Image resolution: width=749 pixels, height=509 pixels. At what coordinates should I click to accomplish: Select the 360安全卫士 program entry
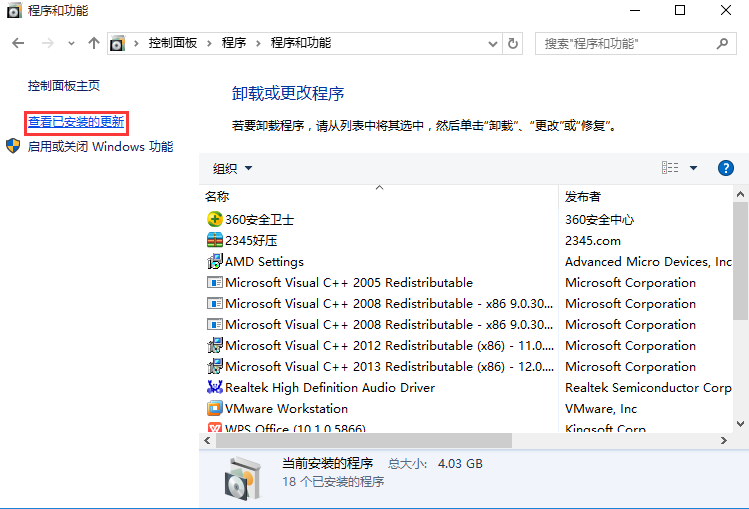[x=259, y=219]
